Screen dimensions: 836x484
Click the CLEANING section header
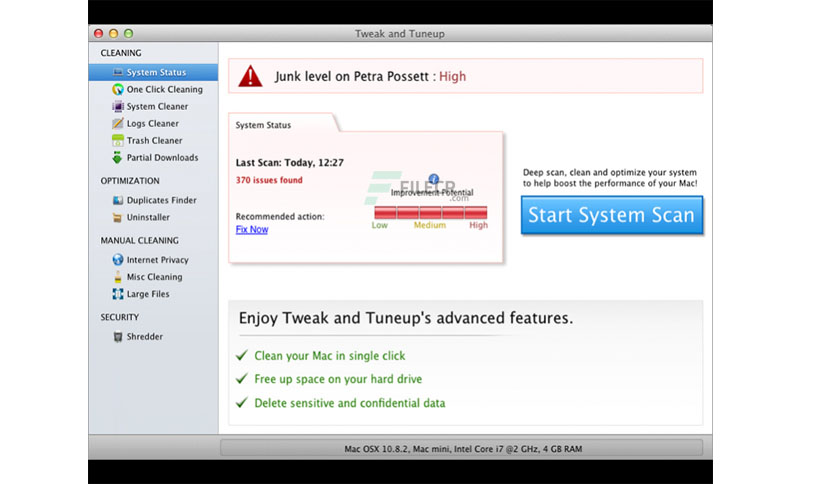(x=121, y=53)
